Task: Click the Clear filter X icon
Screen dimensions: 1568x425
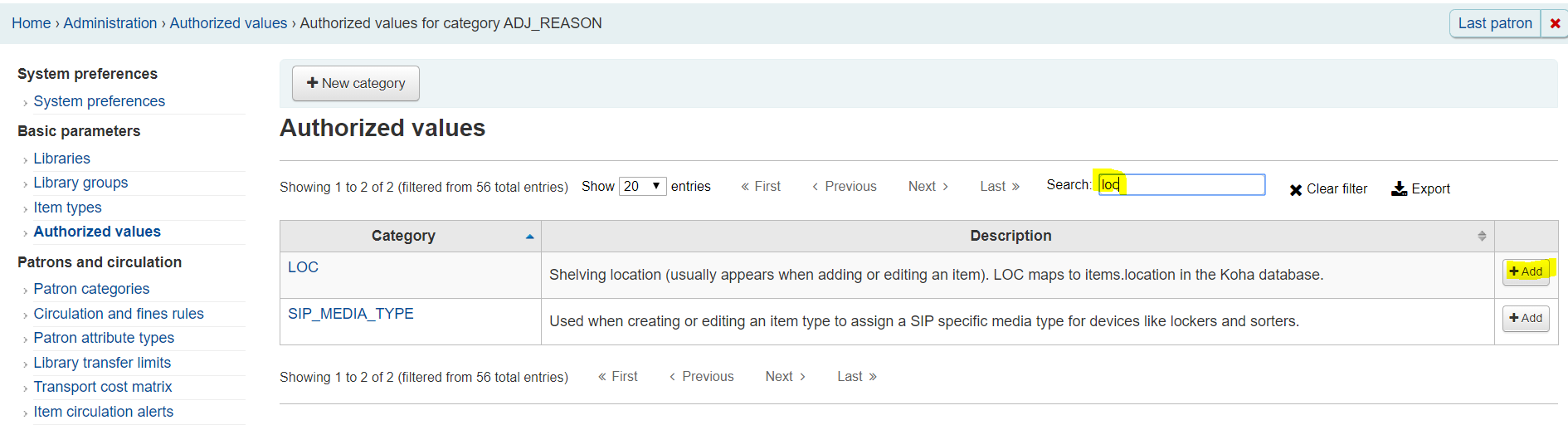Action: 1296,190
